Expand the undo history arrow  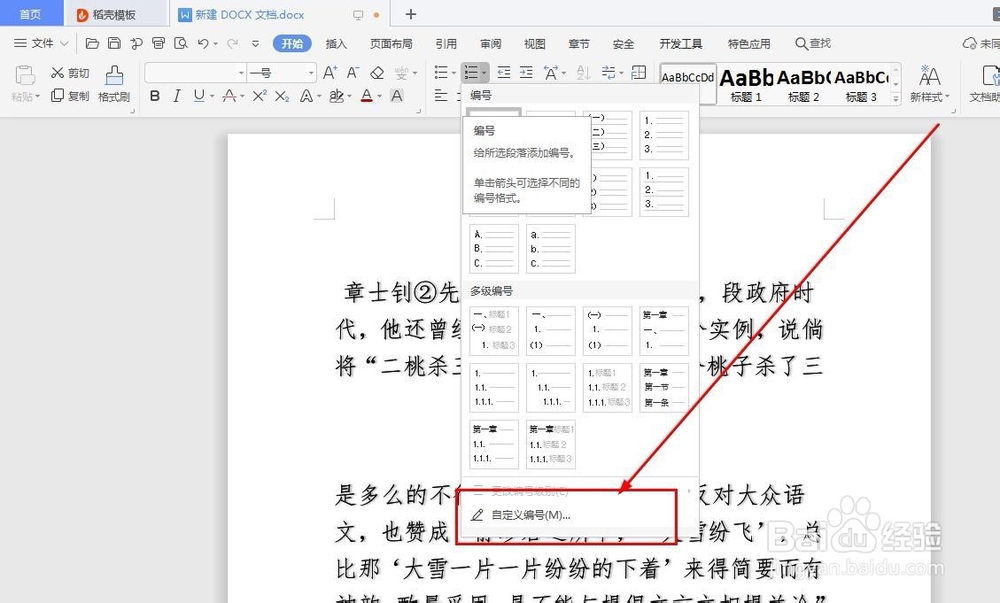(x=216, y=44)
